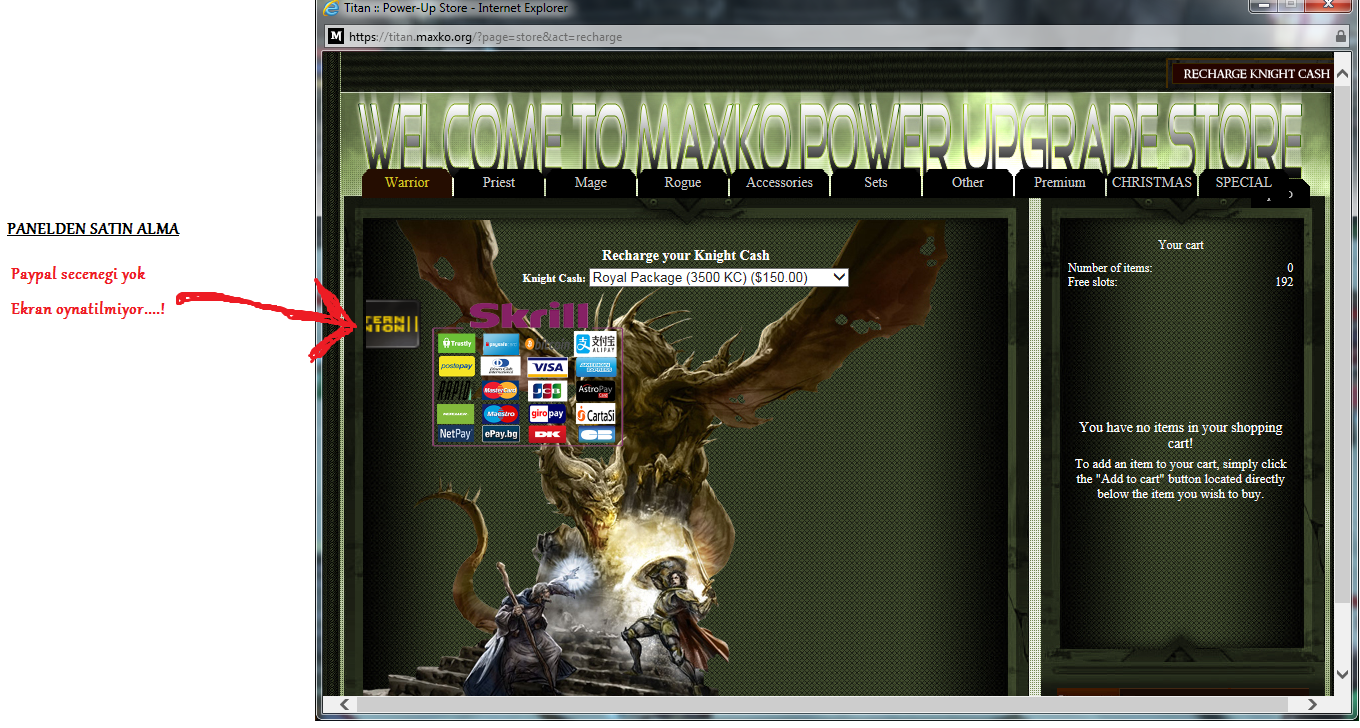The image size is (1360, 728).
Task: Select the Trustly payment icon
Action: [x=456, y=343]
